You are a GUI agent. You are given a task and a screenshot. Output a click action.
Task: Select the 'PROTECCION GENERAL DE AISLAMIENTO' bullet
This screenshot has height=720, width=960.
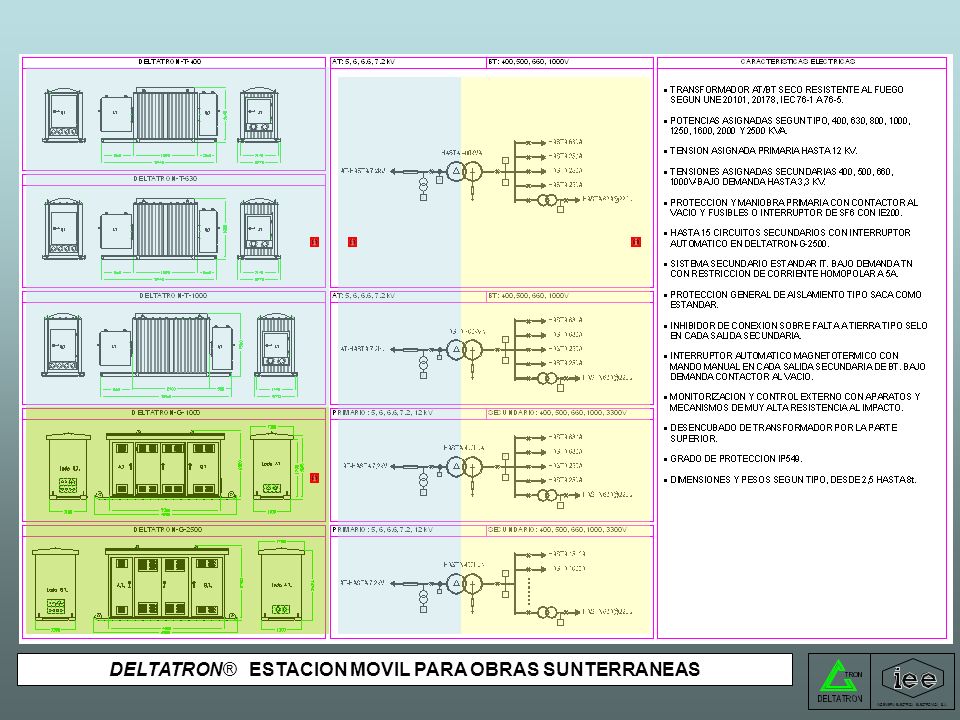(794, 299)
